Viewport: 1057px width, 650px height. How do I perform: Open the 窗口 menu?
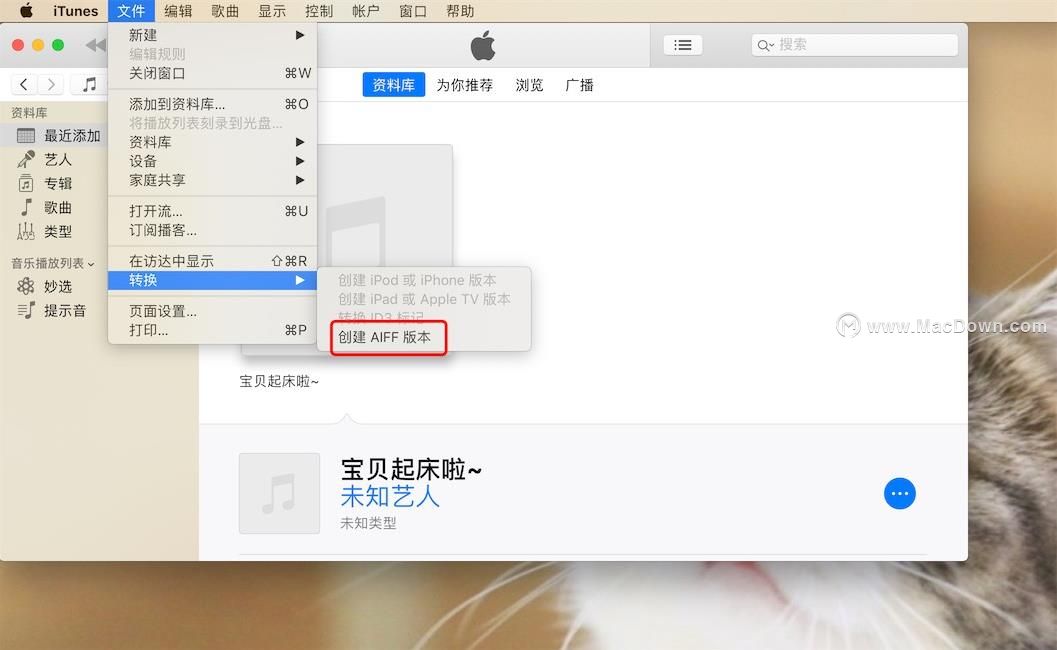[x=413, y=11]
